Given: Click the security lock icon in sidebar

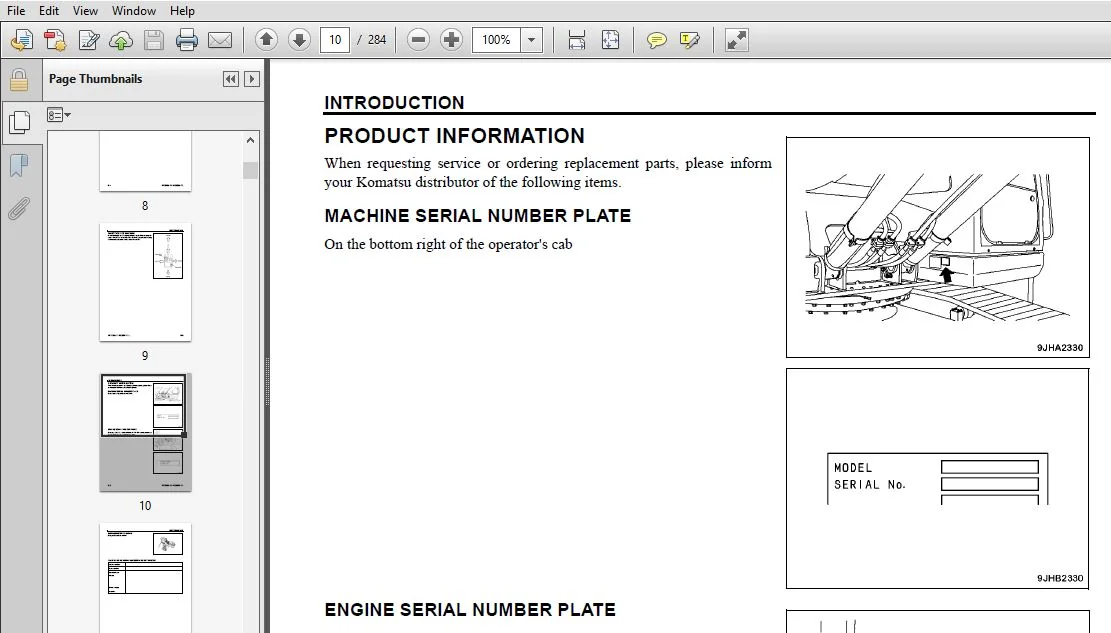Looking at the screenshot, I should (x=19, y=80).
